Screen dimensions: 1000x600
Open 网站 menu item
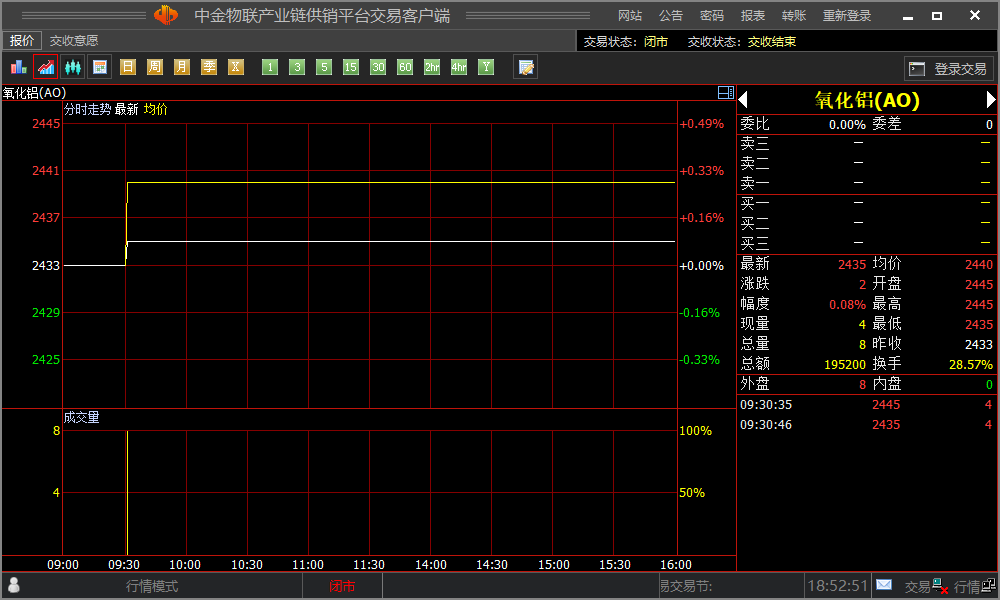click(630, 16)
